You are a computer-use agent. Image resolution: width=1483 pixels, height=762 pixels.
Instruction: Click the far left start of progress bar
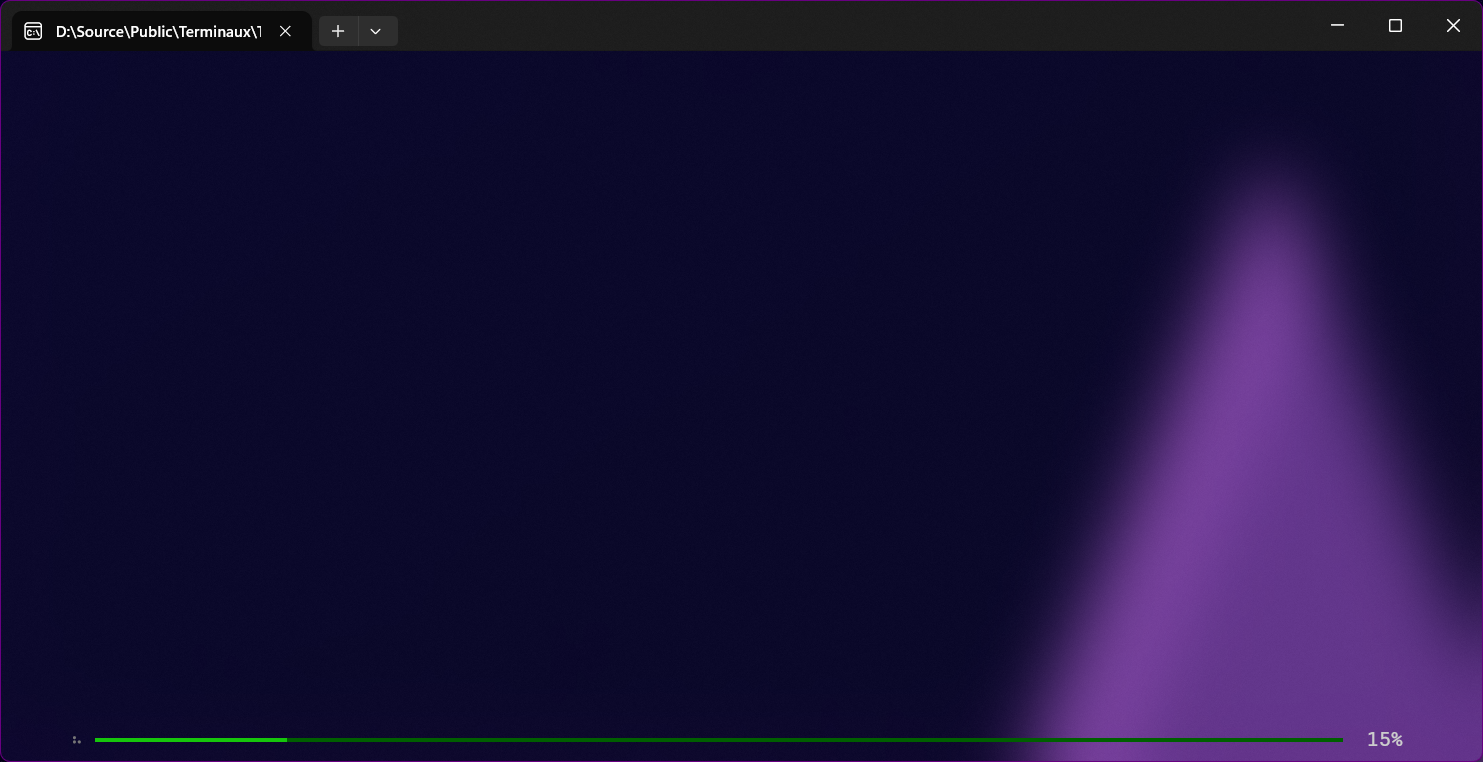coord(97,740)
